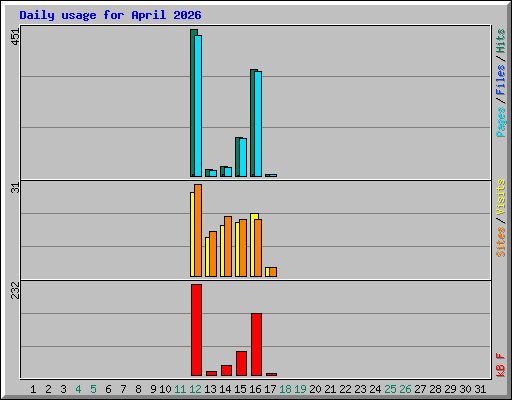The height and width of the screenshot is (400, 512).
Task: Click day number 22 on the axis
Action: coord(345,389)
